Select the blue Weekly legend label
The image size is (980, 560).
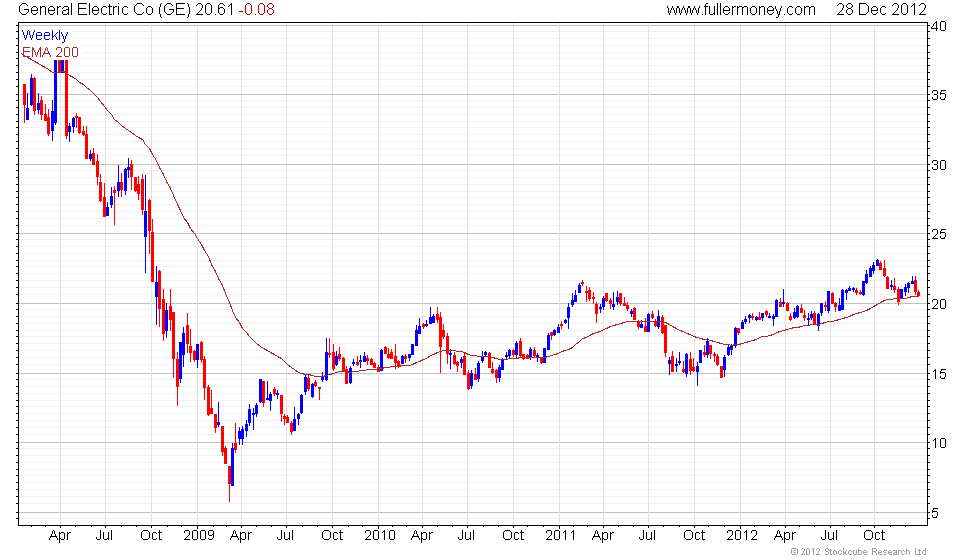click(x=45, y=36)
